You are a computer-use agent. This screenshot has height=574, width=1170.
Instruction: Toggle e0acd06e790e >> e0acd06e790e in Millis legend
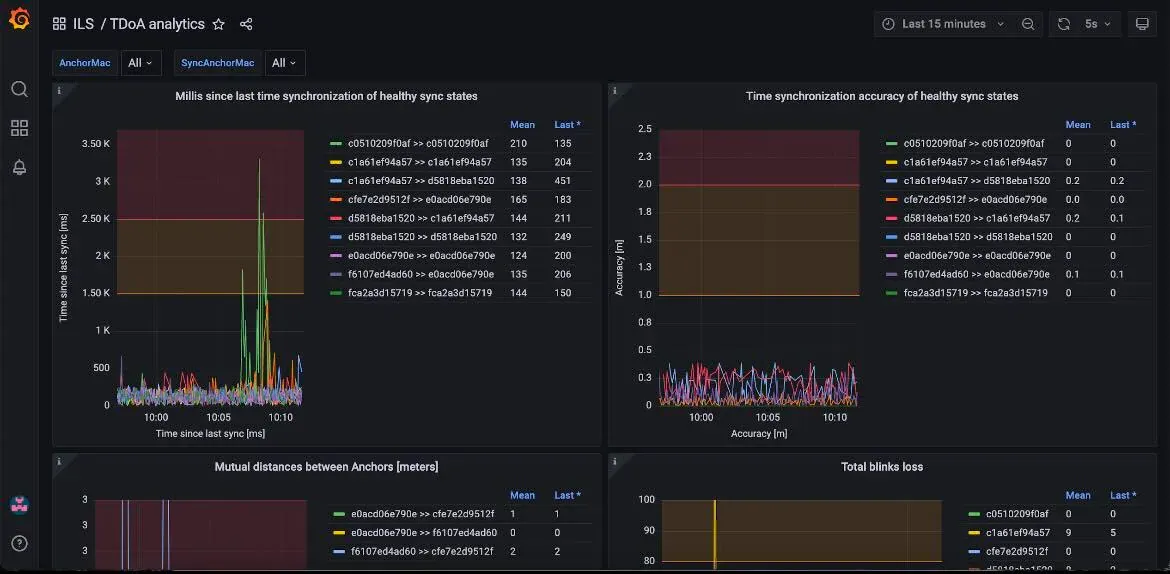tap(421, 255)
